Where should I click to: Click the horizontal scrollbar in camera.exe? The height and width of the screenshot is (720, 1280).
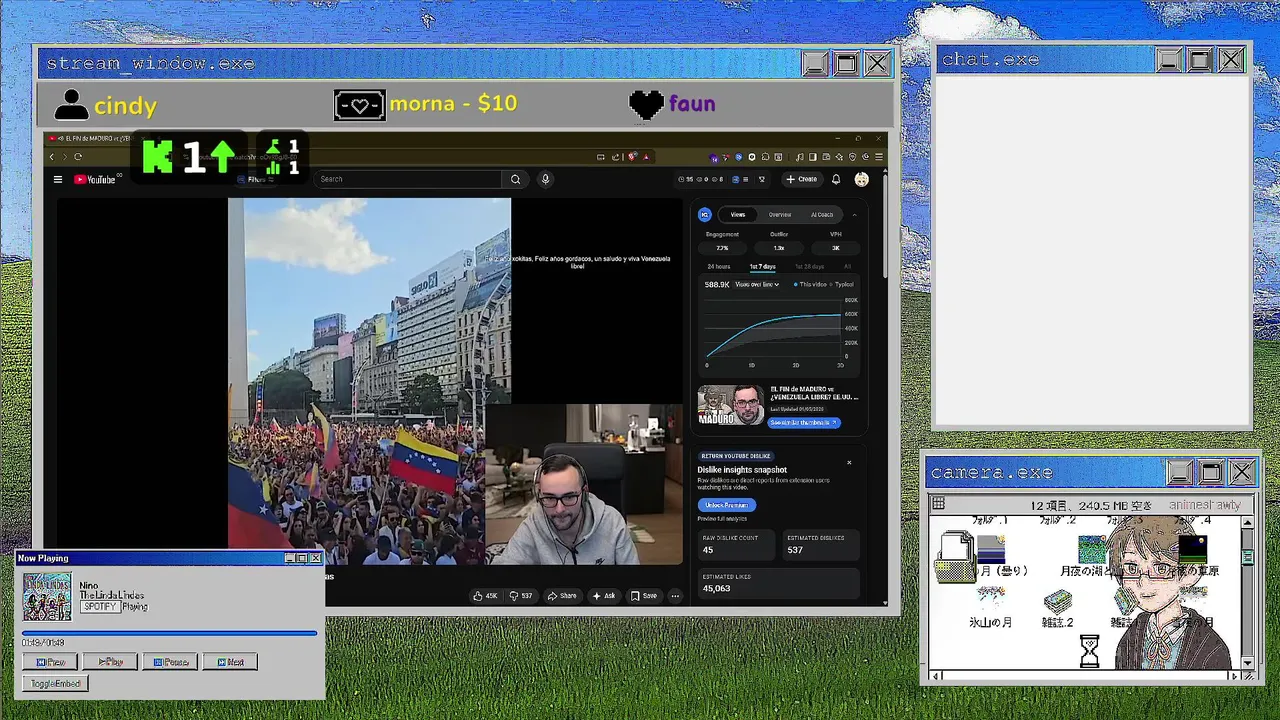click(x=1085, y=676)
